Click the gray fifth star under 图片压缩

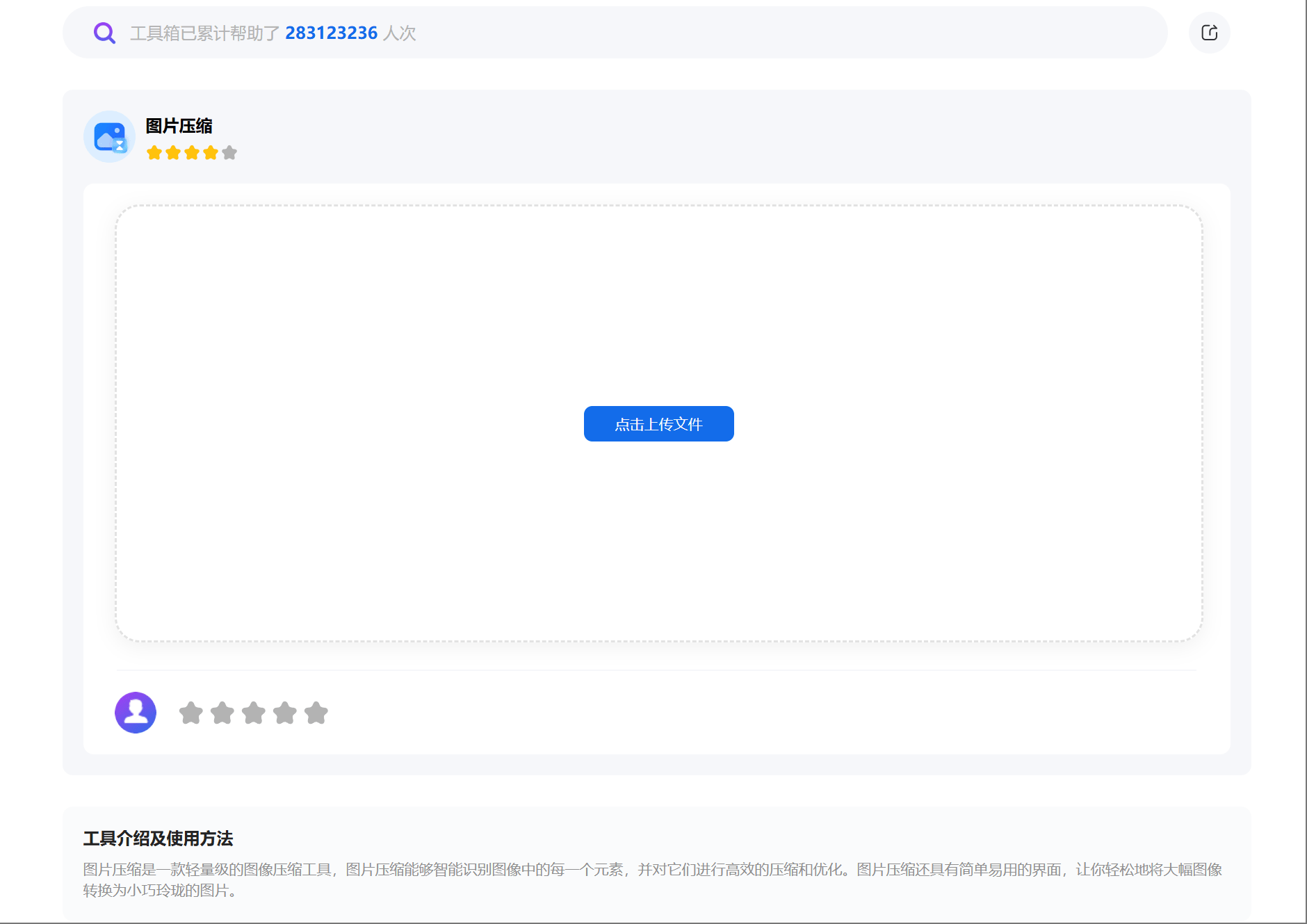pyautogui.click(x=229, y=153)
